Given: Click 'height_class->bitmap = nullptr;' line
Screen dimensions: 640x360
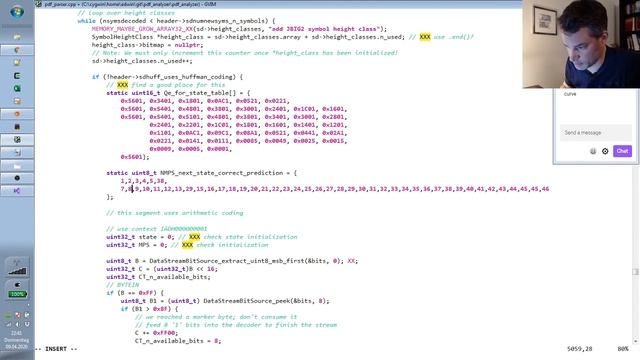Looking at the screenshot, I should 147,45.
